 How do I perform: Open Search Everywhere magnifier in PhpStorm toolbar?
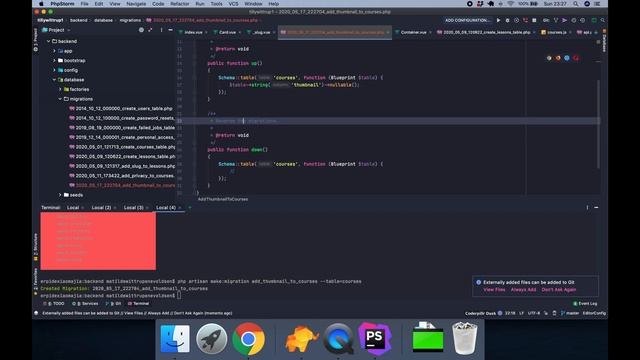pyautogui.click(x=602, y=20)
